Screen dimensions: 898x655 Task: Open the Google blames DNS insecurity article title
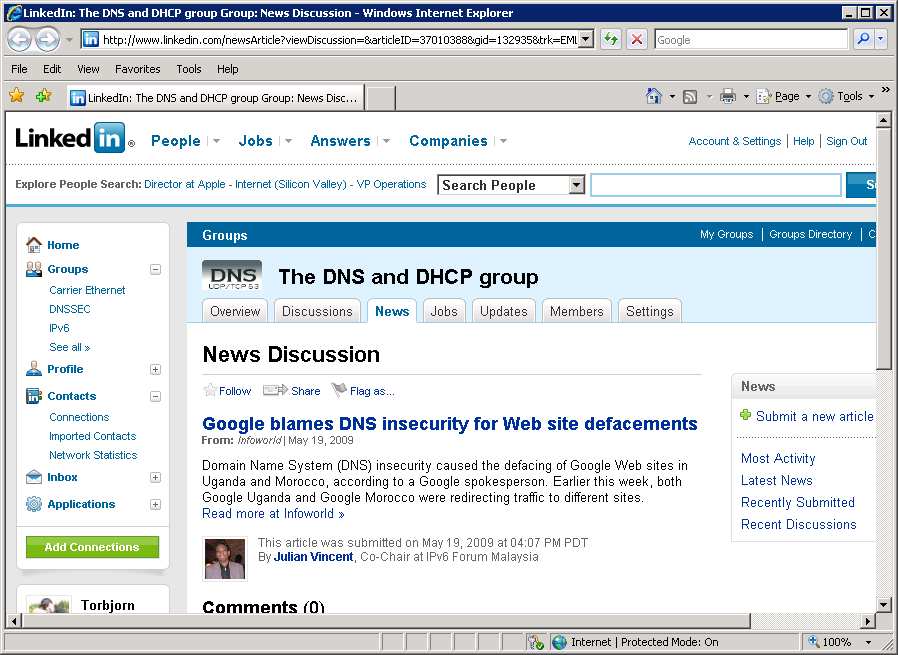(450, 423)
